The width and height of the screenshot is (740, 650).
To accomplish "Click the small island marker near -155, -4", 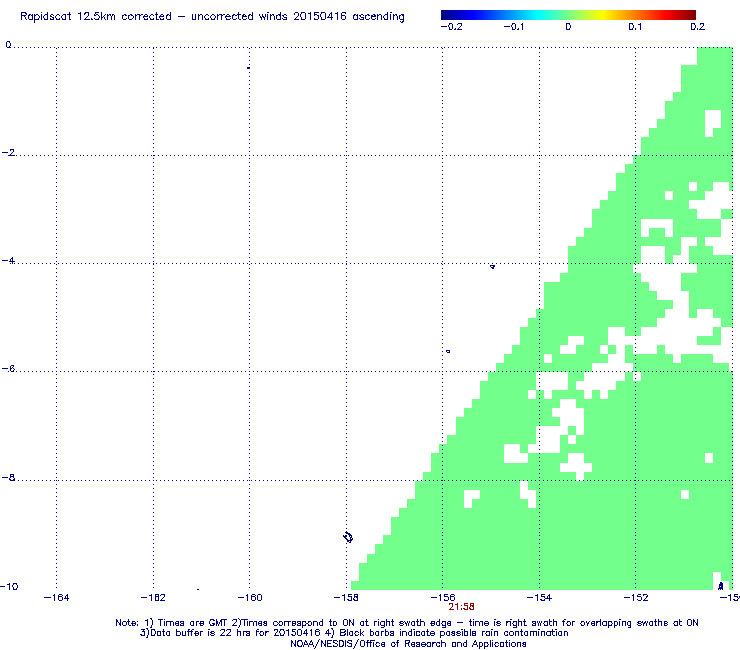I will tap(492, 267).
